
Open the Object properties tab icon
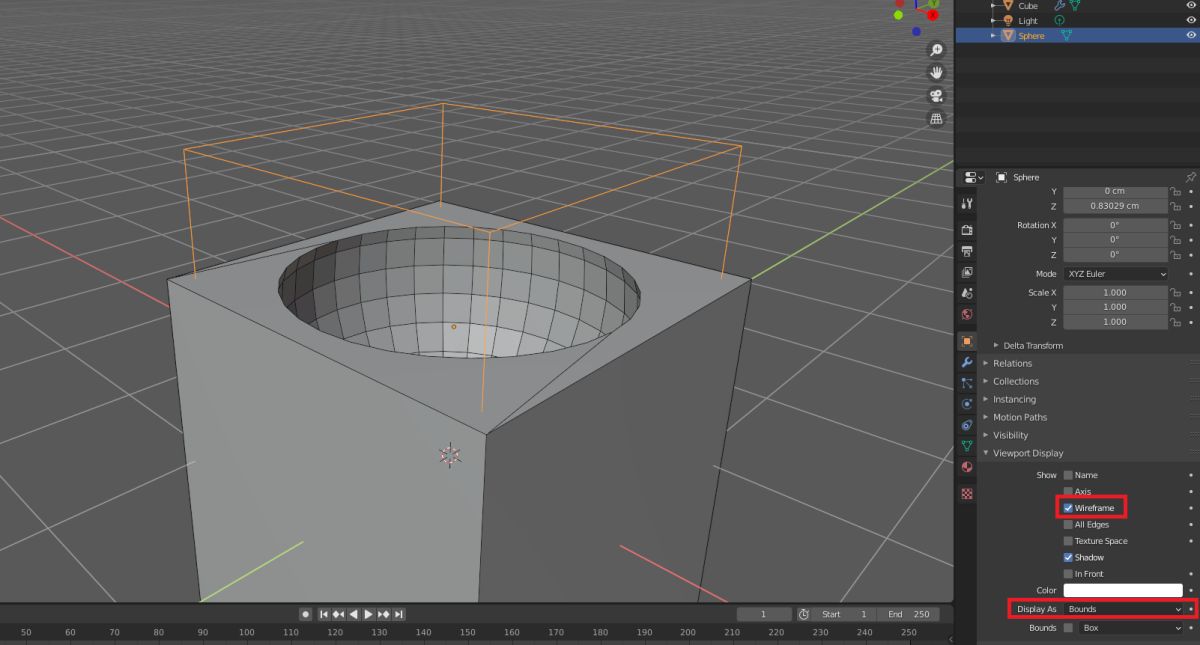coord(966,341)
